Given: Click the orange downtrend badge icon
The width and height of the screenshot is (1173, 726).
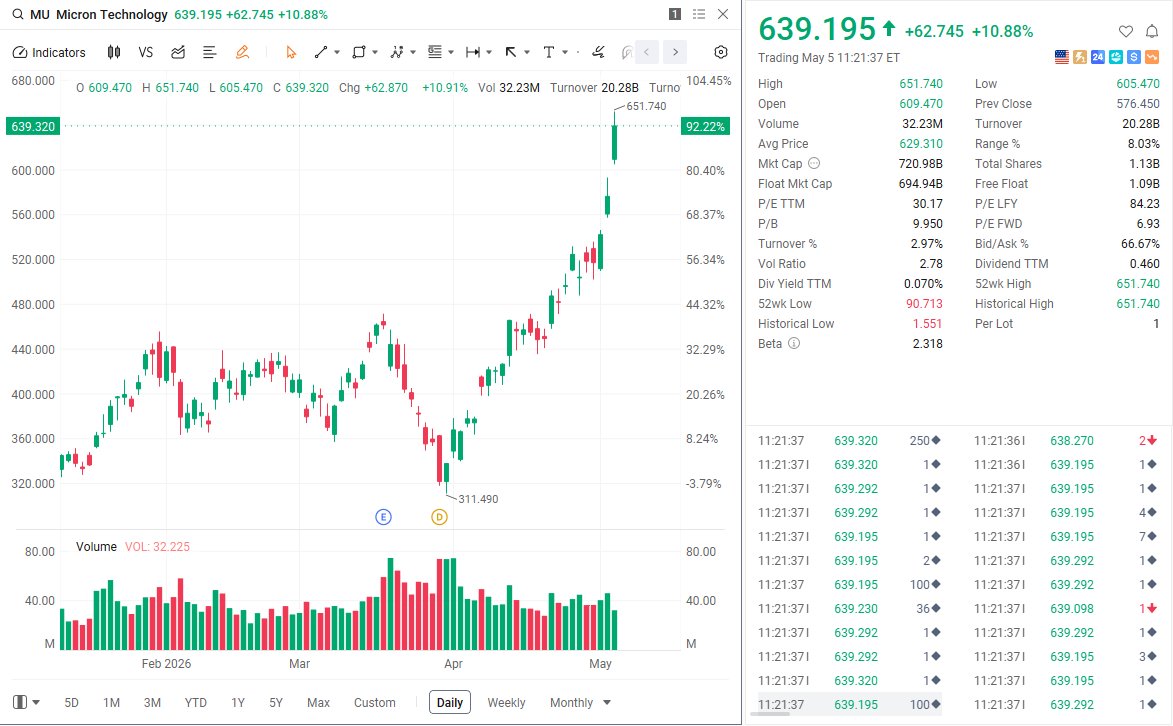Looking at the screenshot, I should (x=1152, y=57).
